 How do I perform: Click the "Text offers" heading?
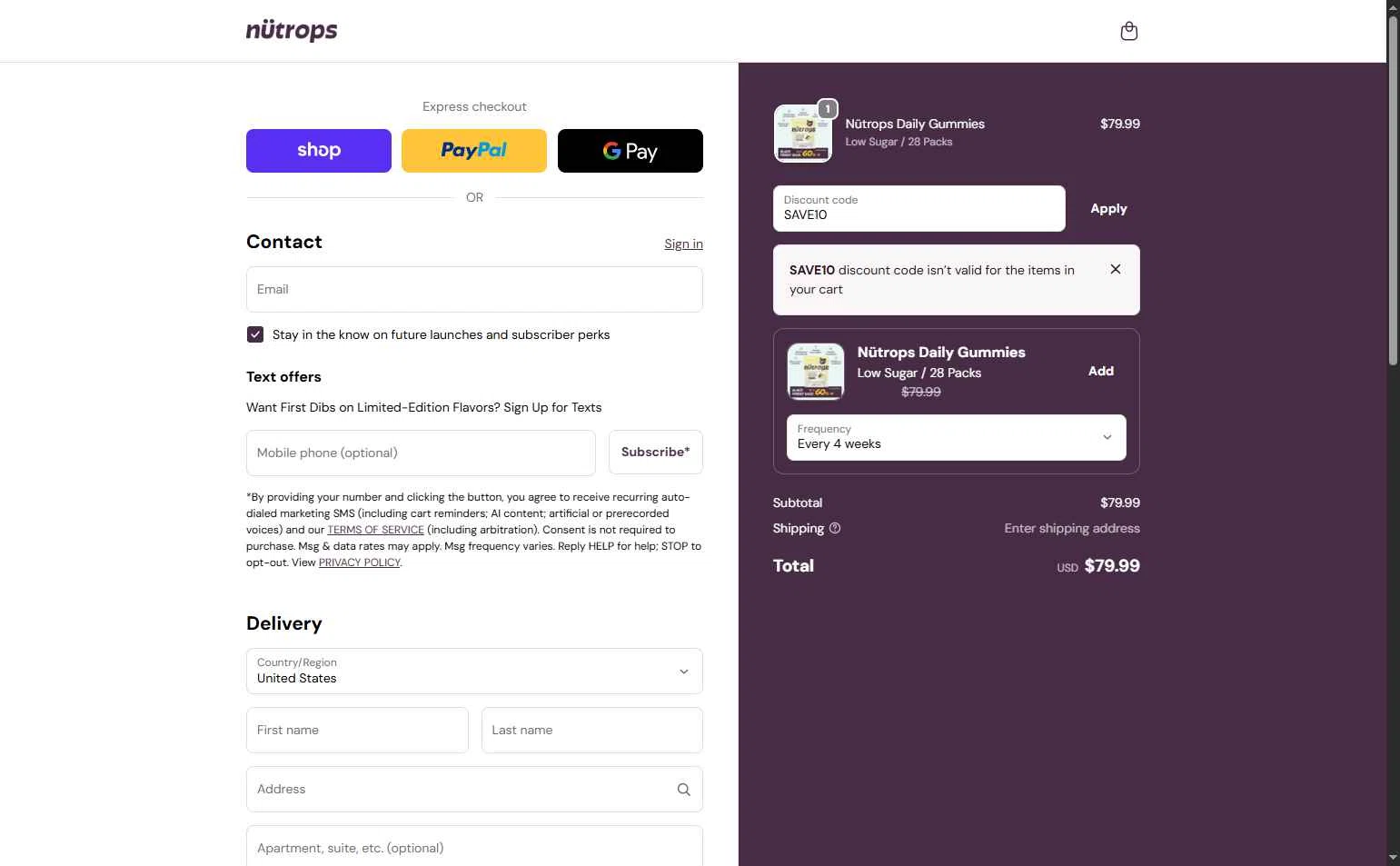click(x=283, y=376)
